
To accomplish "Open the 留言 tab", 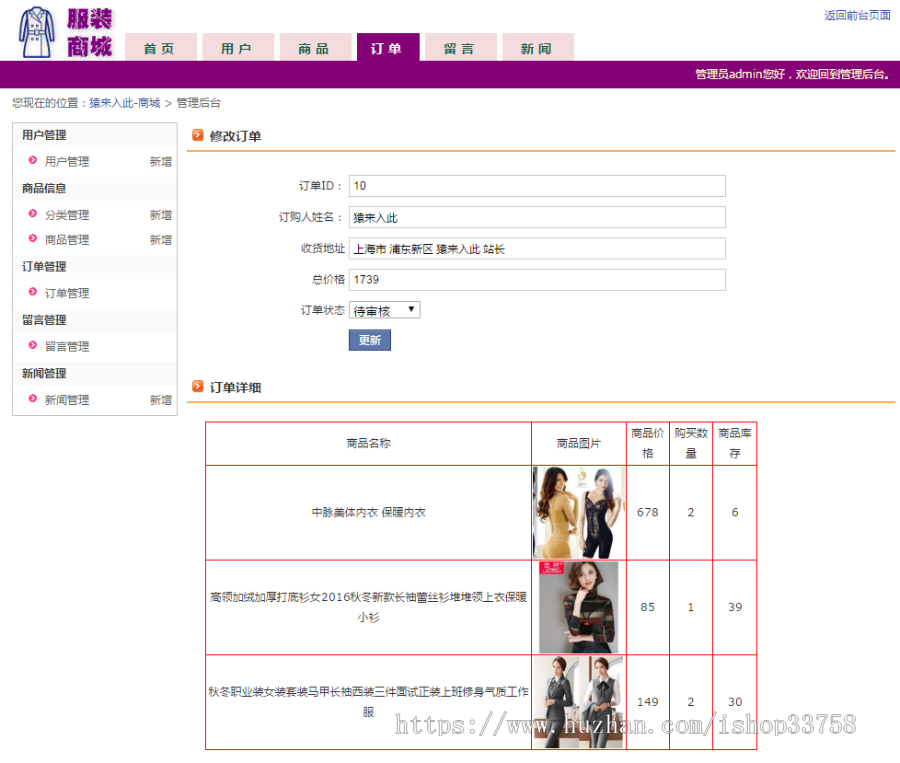I will (460, 46).
